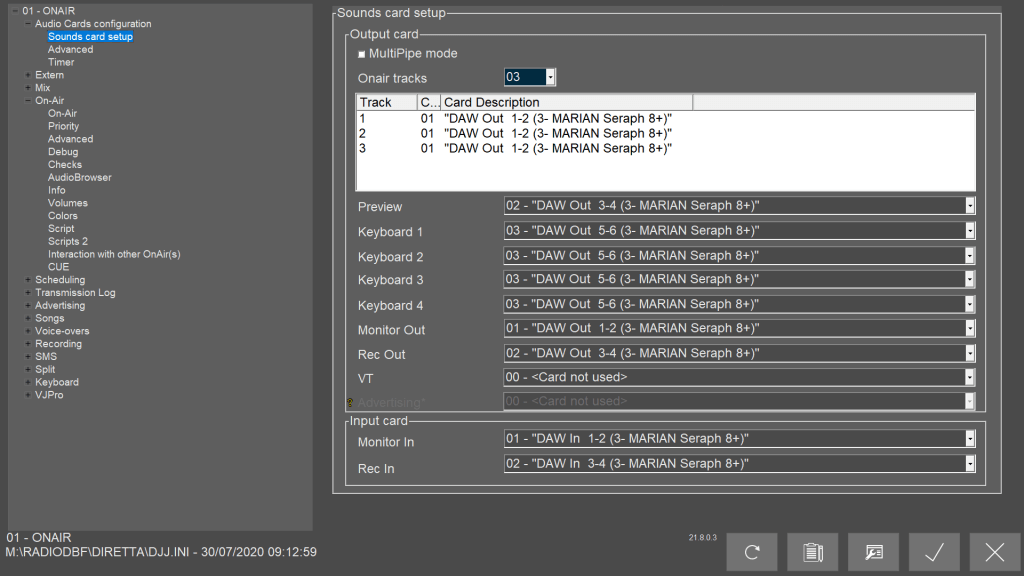Click the refresh arrow icon button
The image size is (1024, 576).
[x=751, y=552]
